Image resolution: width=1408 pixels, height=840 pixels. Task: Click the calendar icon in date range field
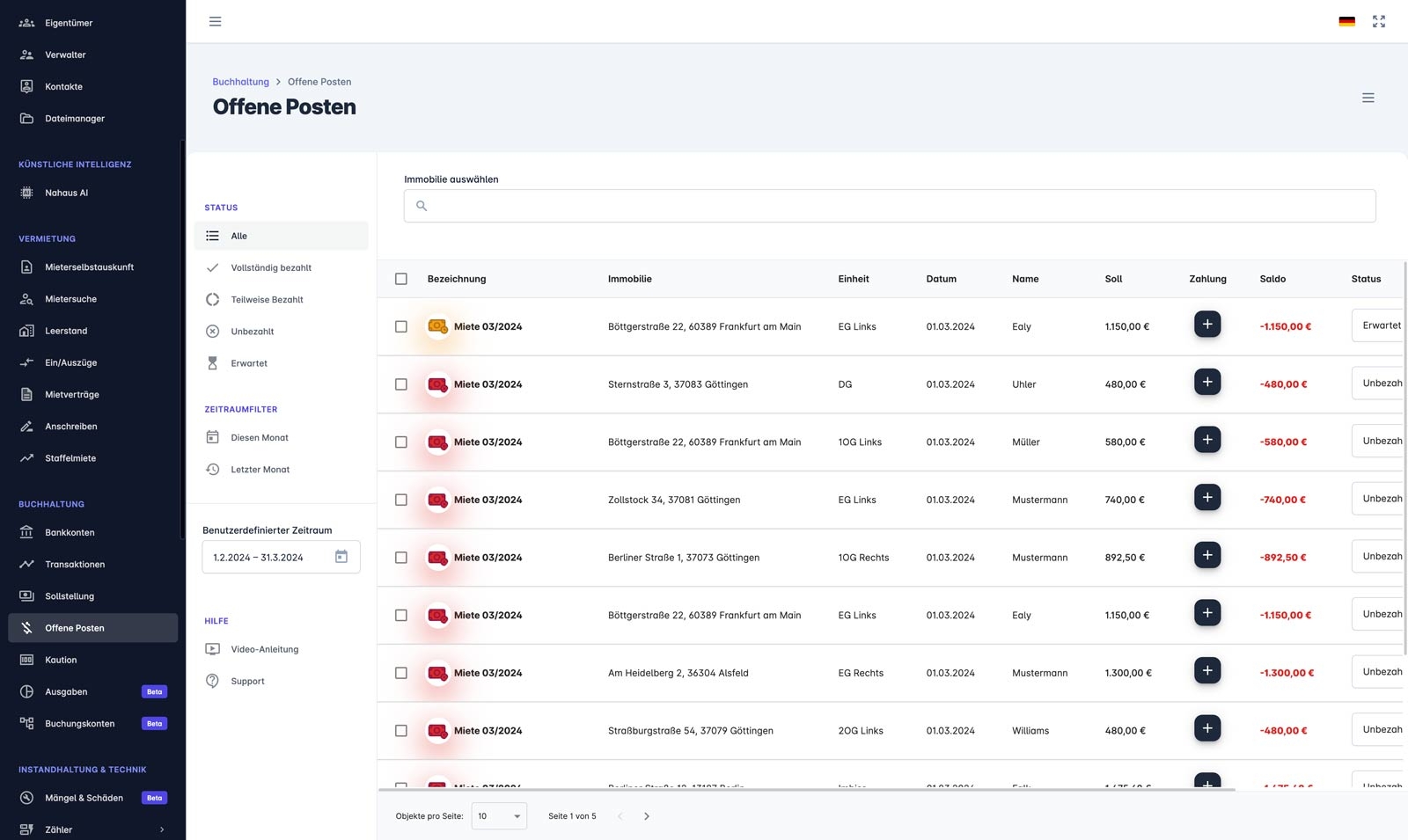(341, 557)
